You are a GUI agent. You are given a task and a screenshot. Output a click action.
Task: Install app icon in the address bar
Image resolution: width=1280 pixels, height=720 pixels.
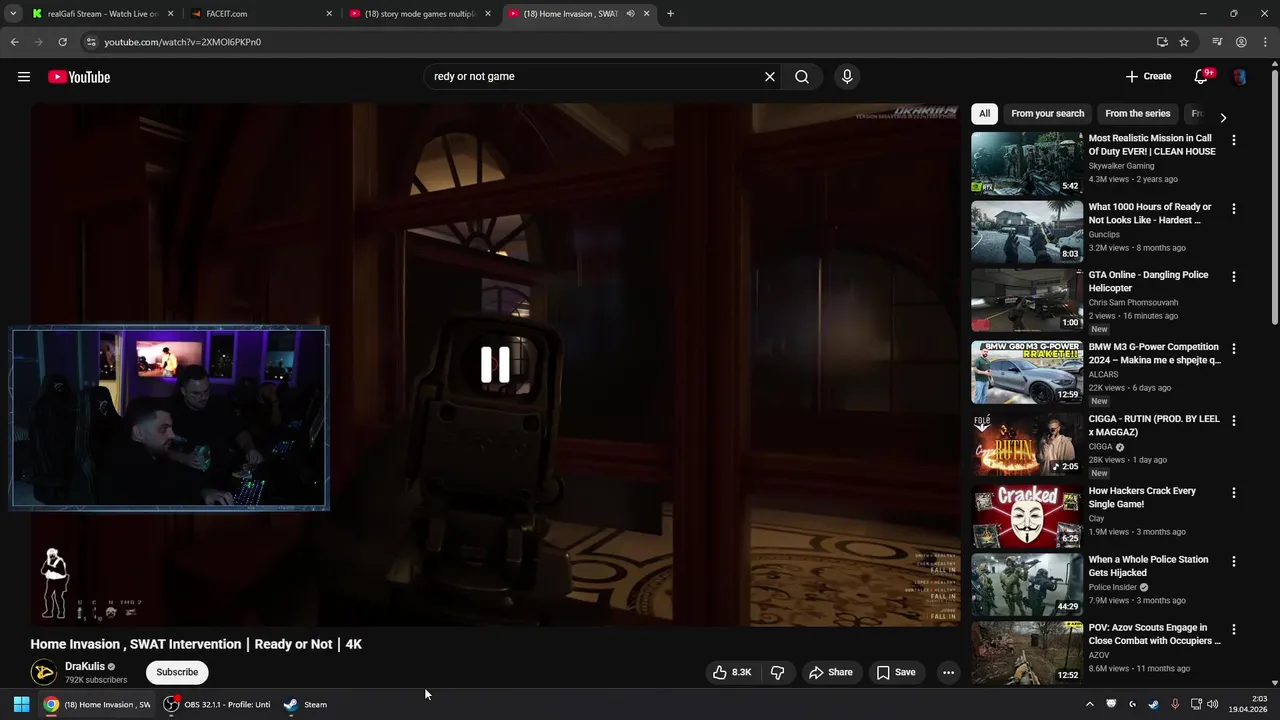pos(1162,42)
